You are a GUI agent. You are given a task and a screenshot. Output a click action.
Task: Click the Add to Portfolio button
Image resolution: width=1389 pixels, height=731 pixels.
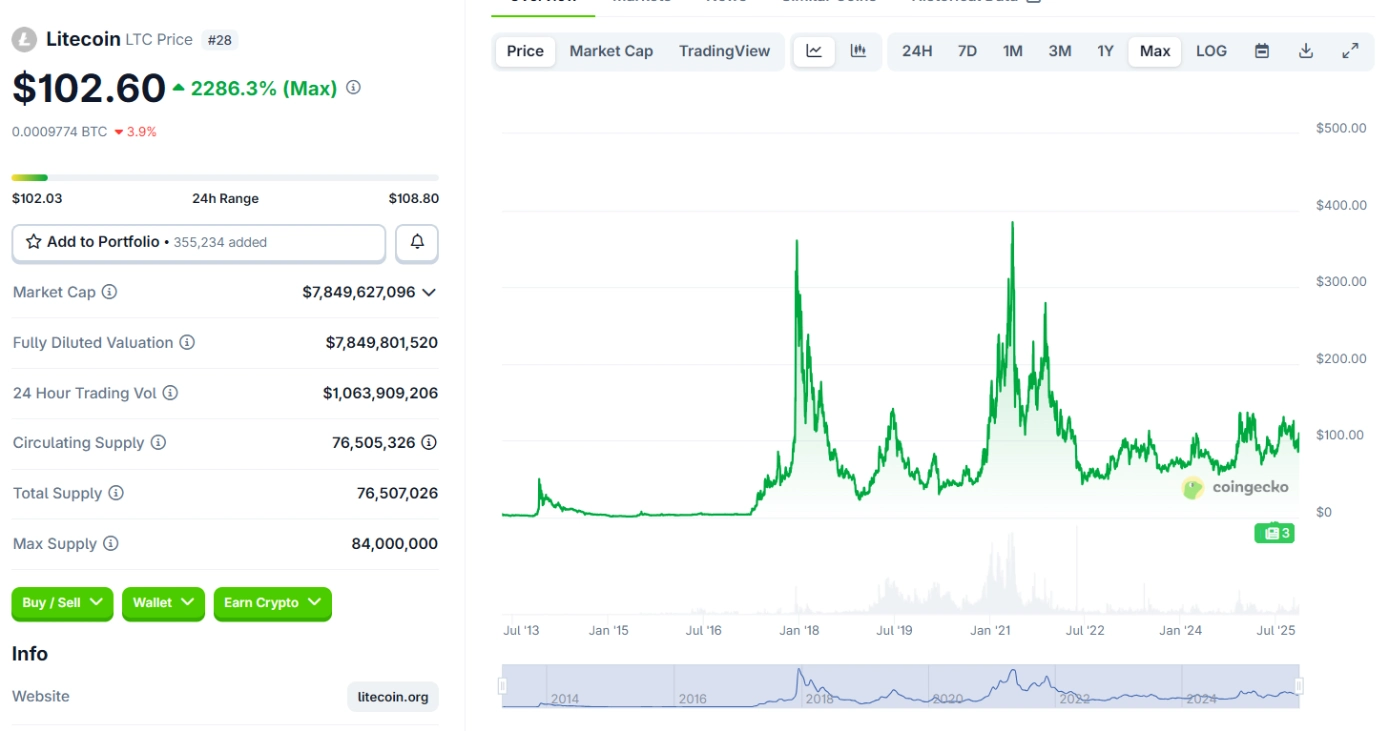pyautogui.click(x=198, y=242)
